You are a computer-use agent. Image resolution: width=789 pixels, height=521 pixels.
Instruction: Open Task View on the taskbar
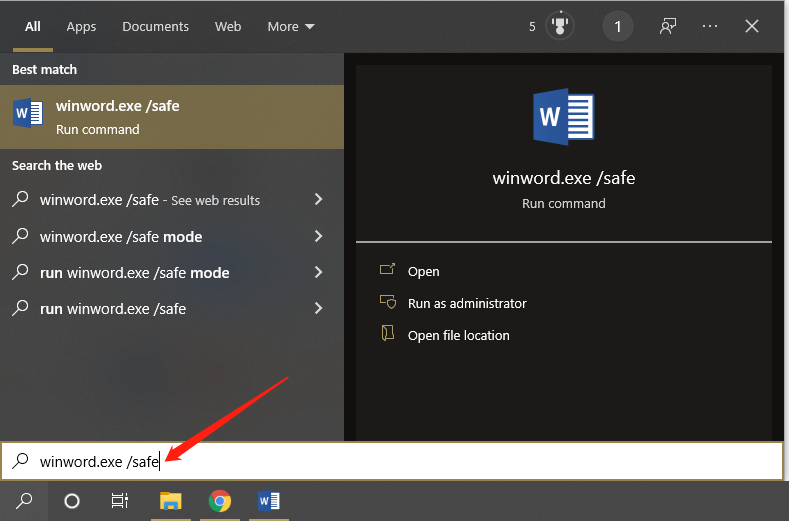click(x=120, y=501)
